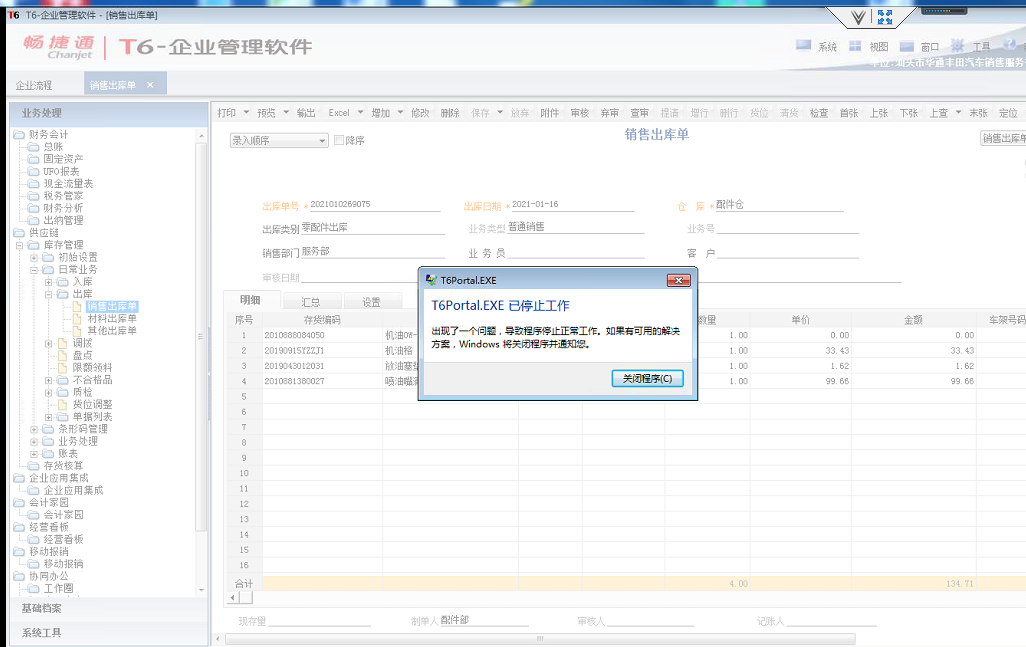
Task: Open the 设置 tab
Action: point(372,302)
